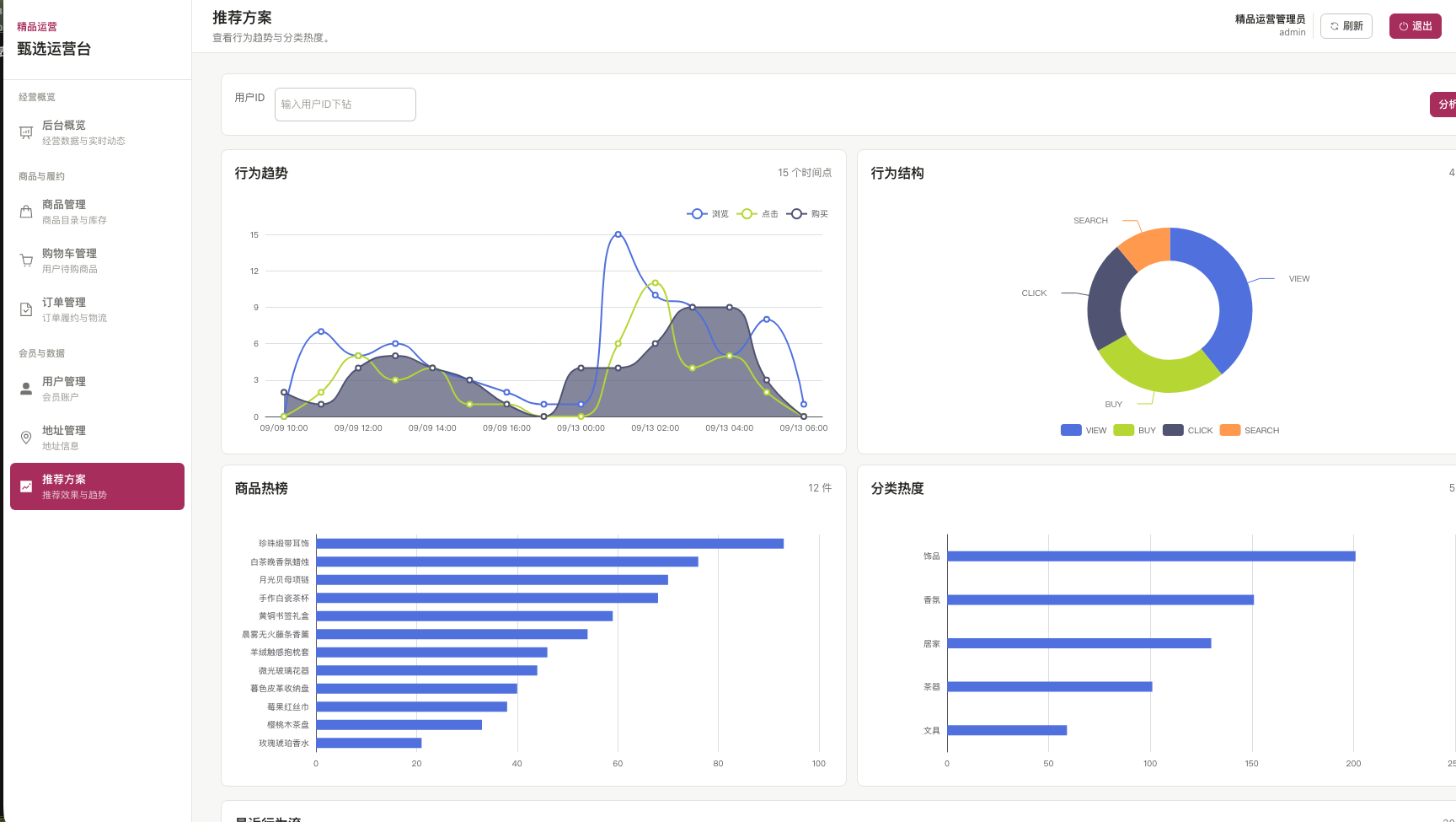The height and width of the screenshot is (822, 1456).
Task: Toggle BUY legend swatch in donut chart
Action: pyautogui.click(x=1124, y=430)
